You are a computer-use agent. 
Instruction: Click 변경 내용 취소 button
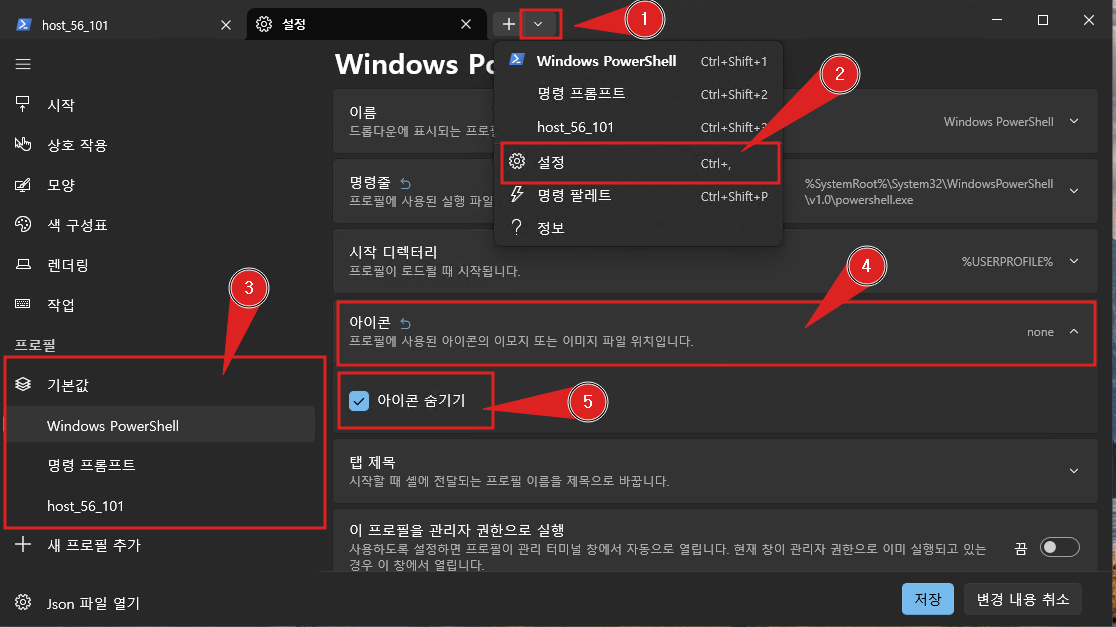pos(1023,599)
